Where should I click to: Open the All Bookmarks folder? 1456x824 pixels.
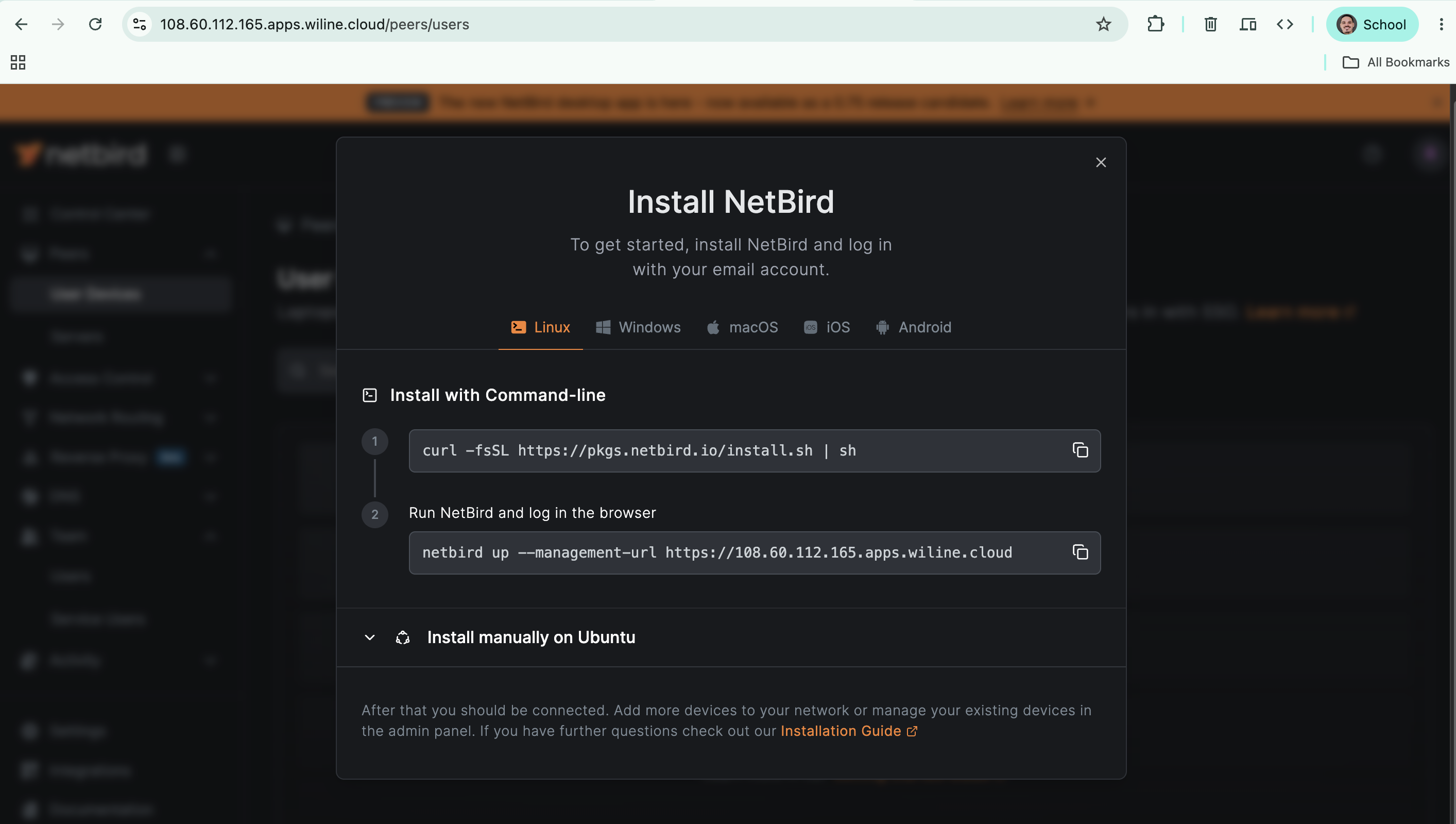1396,62
